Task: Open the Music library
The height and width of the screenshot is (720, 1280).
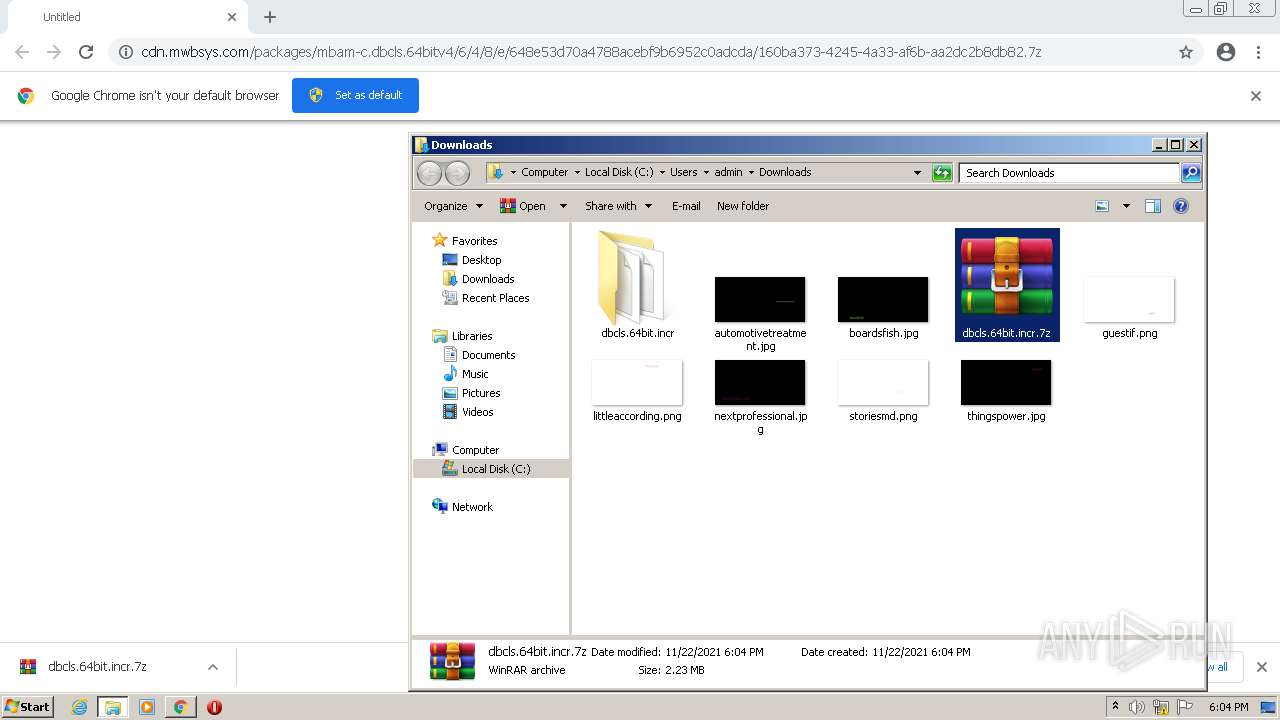Action: click(x=475, y=374)
